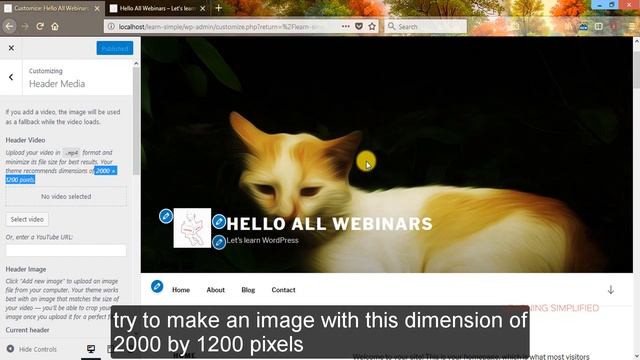Open a new browser tab

click(218, 8)
